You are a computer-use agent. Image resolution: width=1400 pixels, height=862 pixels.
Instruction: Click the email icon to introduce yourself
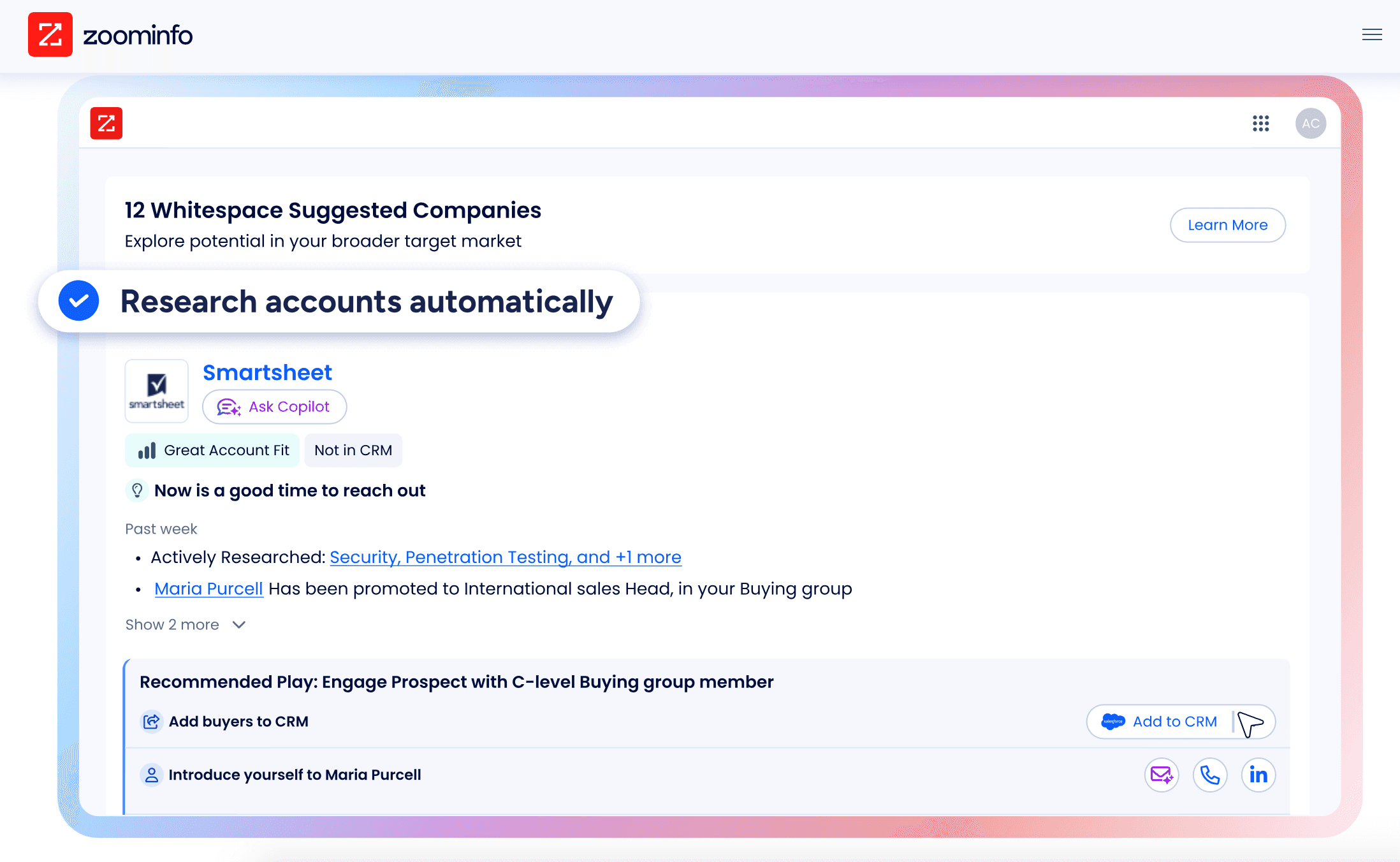(x=1162, y=774)
